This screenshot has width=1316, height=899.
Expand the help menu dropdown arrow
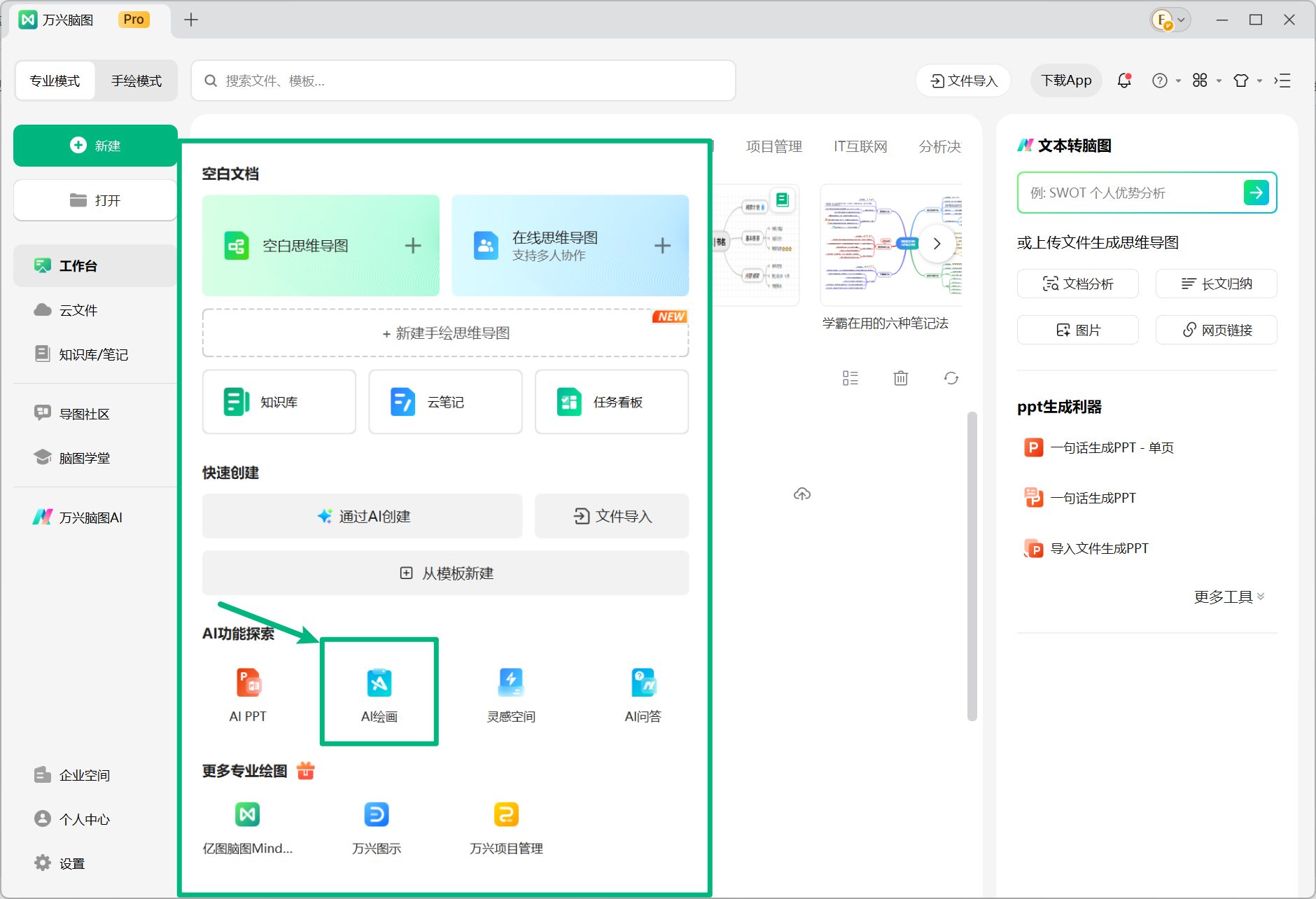click(1178, 81)
